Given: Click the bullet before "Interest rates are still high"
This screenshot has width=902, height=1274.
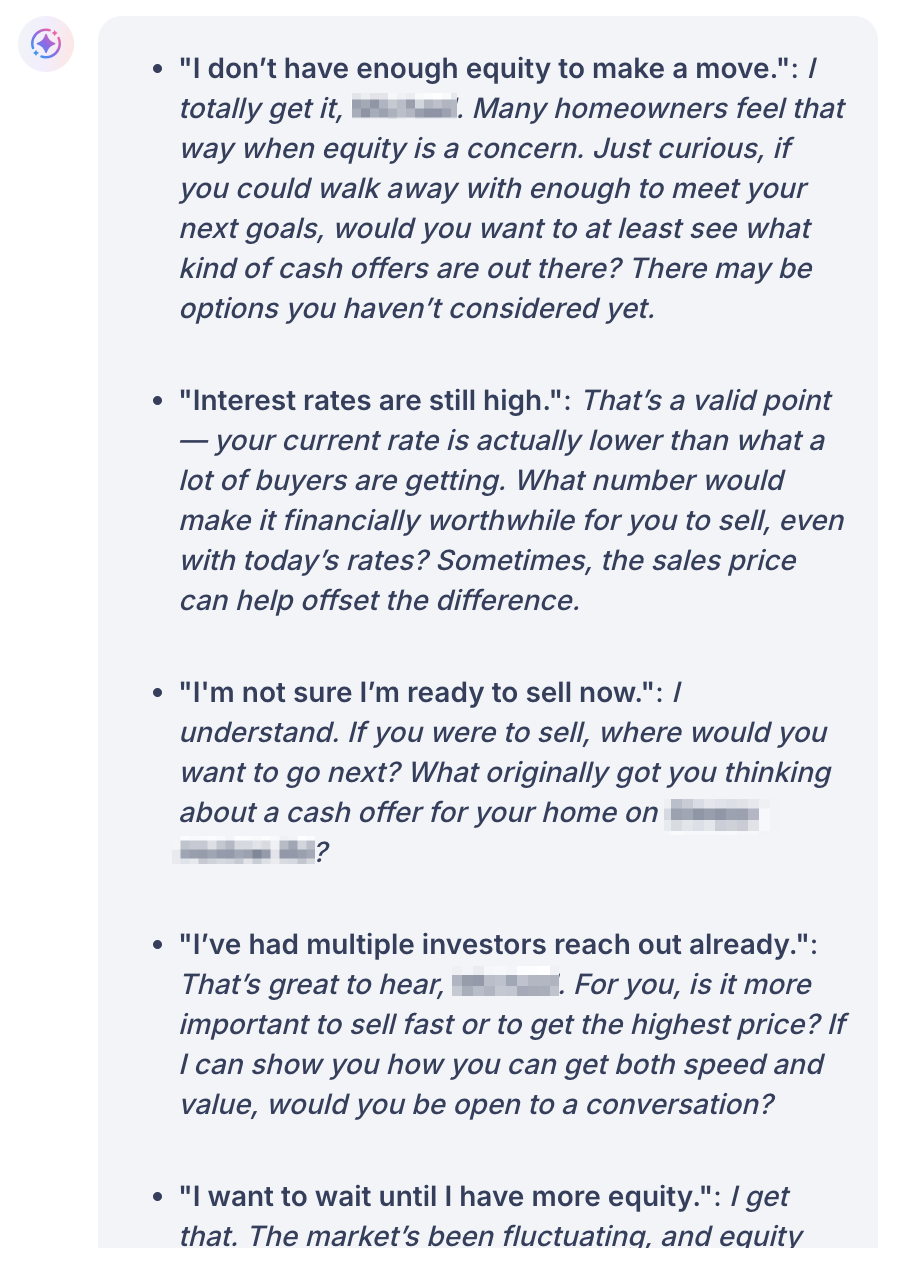Looking at the screenshot, I should 157,401.
